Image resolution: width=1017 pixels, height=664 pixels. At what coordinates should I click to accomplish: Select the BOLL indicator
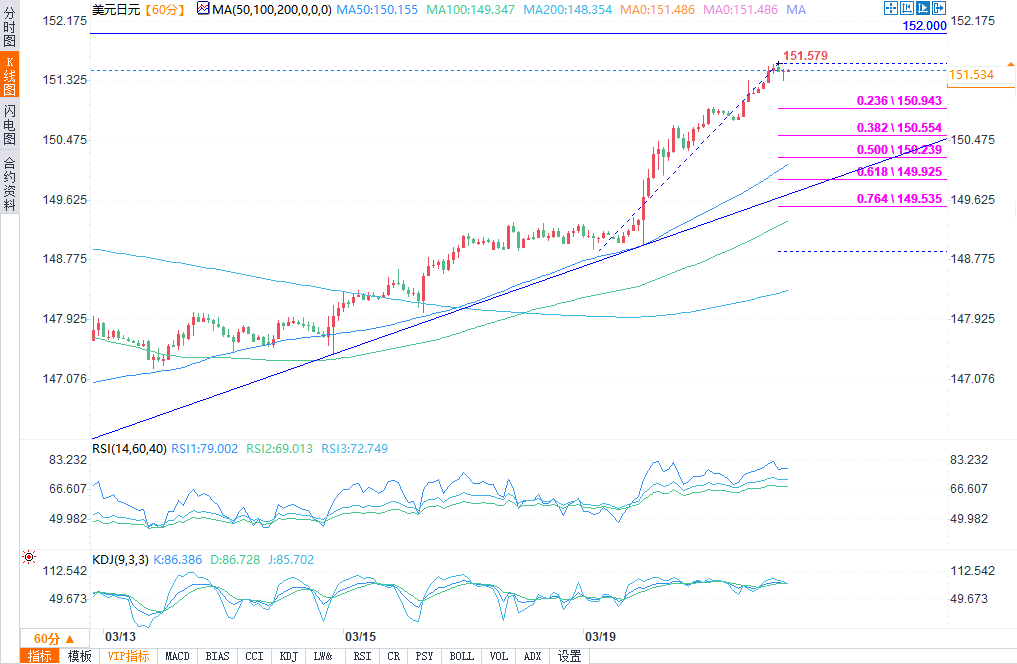[x=462, y=656]
